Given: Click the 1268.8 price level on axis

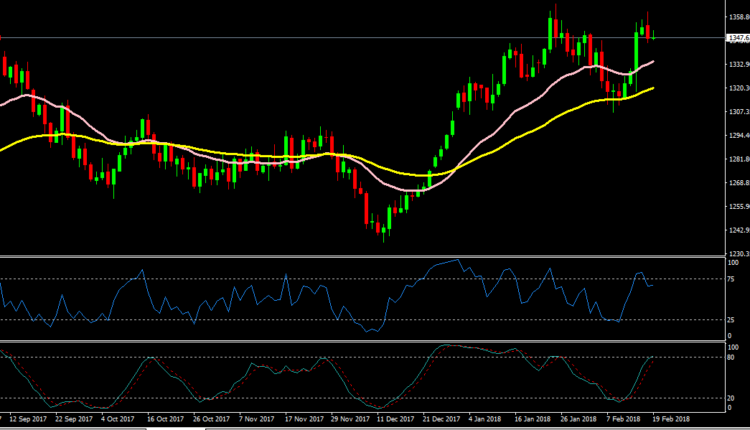Looking at the screenshot, I should click(738, 183).
